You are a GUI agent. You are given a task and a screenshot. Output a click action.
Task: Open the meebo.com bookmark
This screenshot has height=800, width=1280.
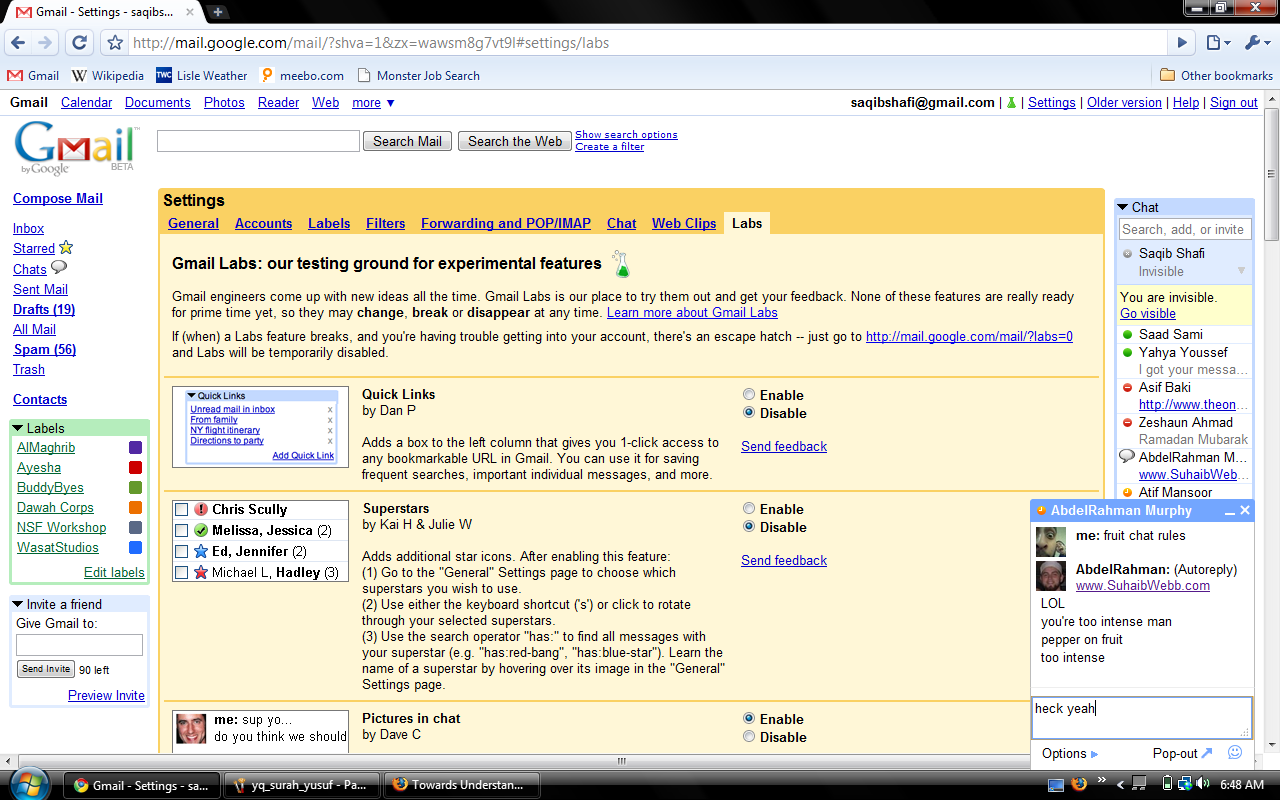(302, 75)
